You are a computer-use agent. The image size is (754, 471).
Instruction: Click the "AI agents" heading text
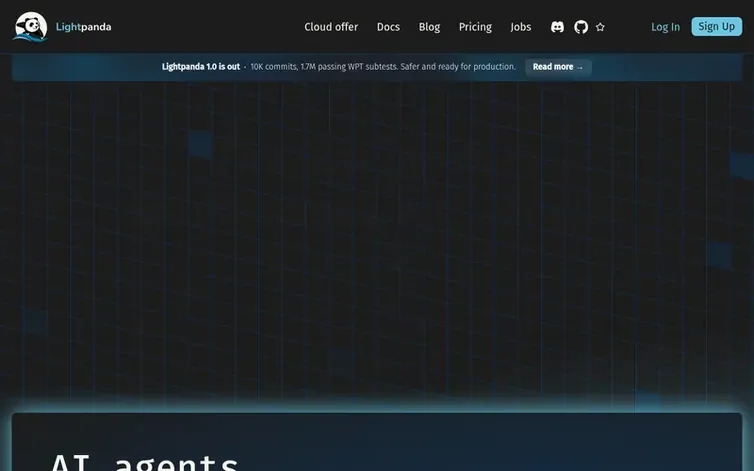[x=145, y=462]
